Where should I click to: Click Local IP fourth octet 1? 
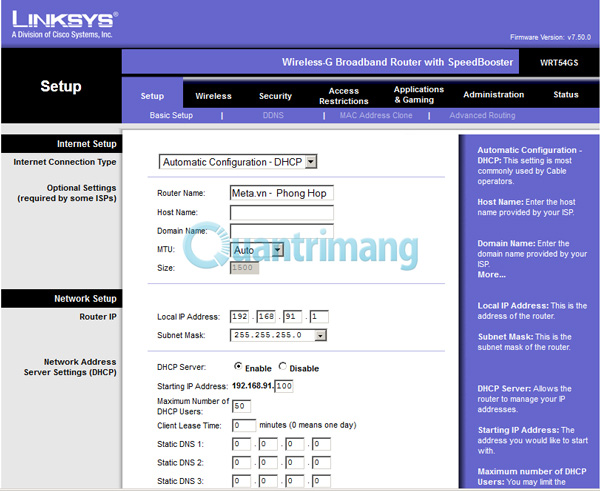click(319, 316)
